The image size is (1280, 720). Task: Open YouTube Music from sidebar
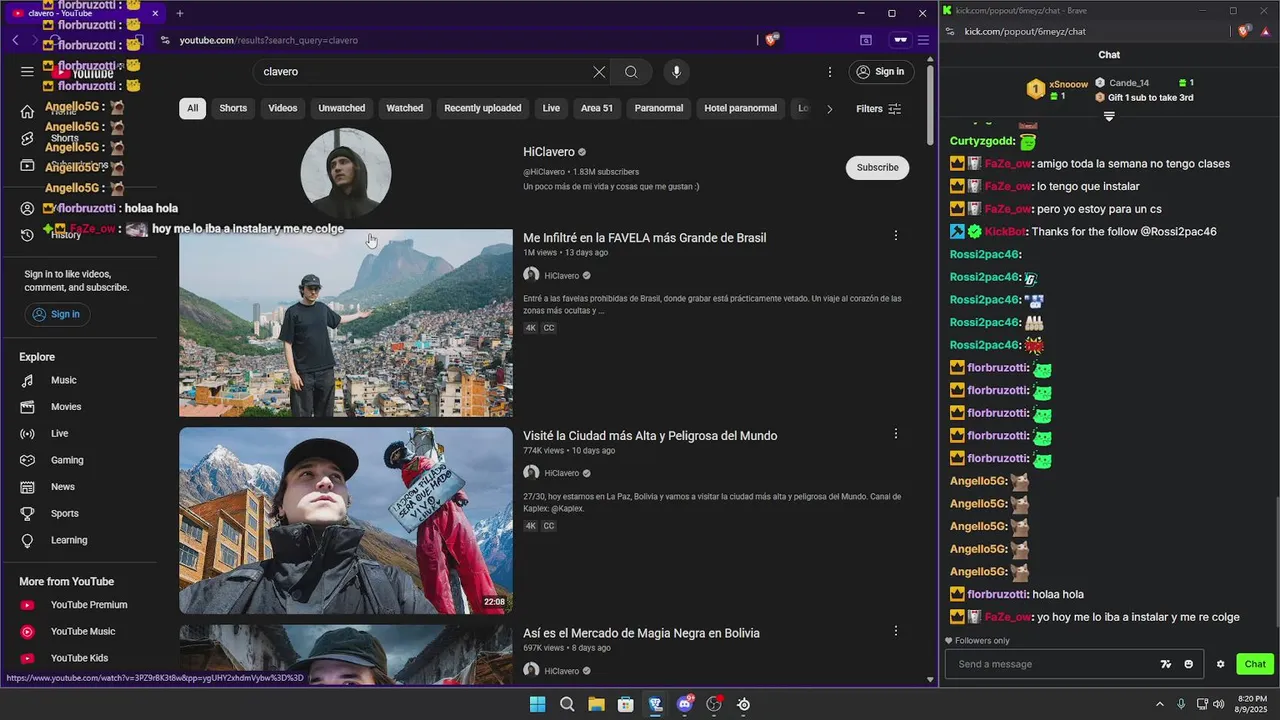[82, 631]
